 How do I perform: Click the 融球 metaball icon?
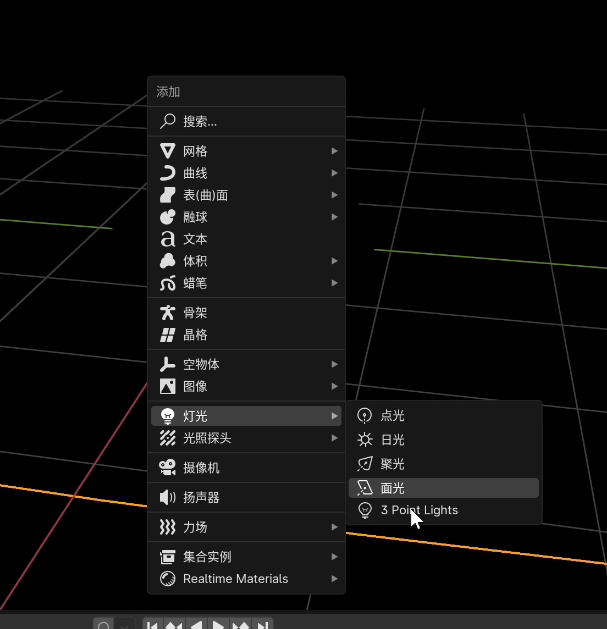(x=168, y=217)
